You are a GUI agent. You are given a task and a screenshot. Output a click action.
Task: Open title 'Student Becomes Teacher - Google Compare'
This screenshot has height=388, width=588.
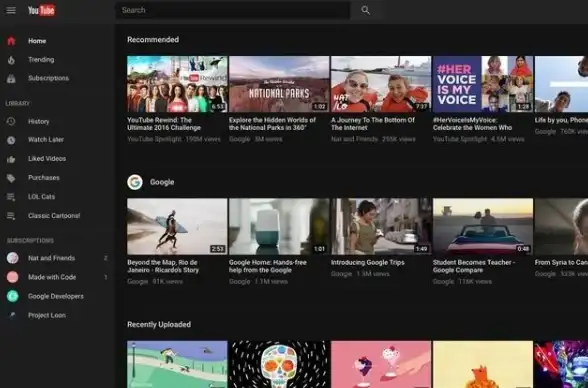tap(474, 266)
